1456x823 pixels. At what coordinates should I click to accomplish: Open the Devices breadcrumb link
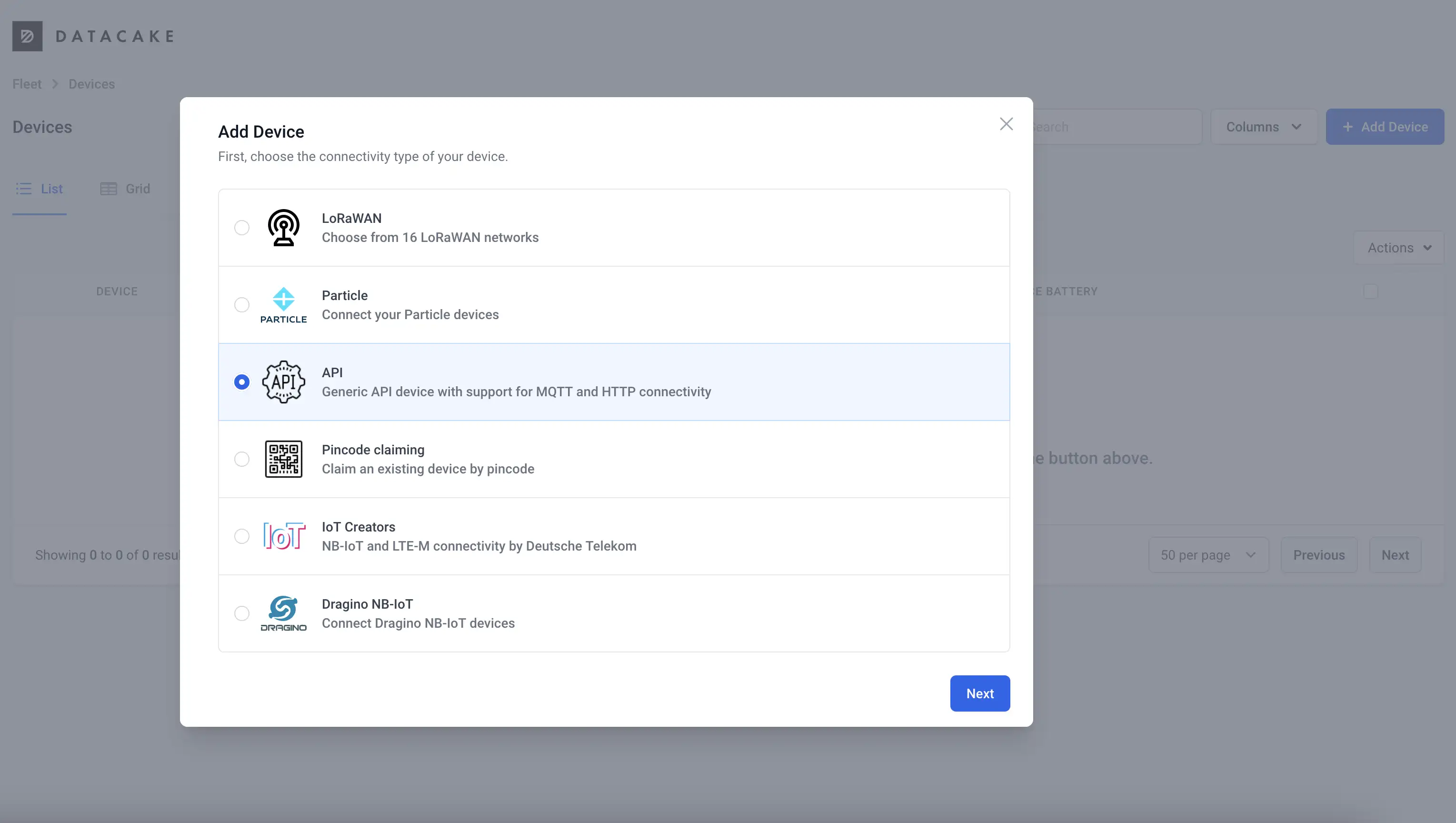(91, 84)
